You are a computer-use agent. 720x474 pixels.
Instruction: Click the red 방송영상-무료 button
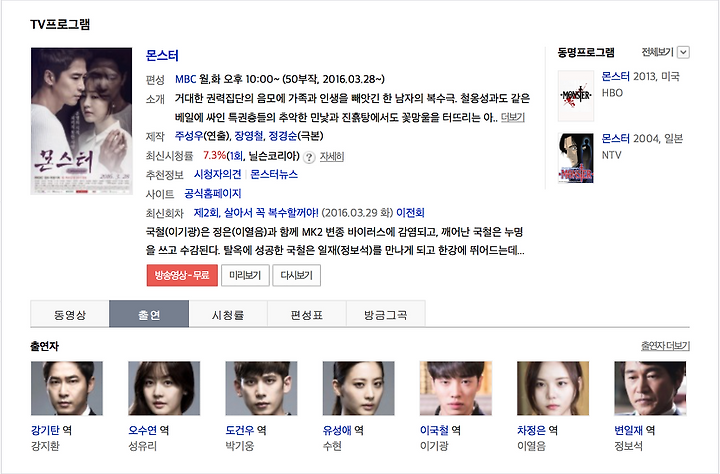182,276
